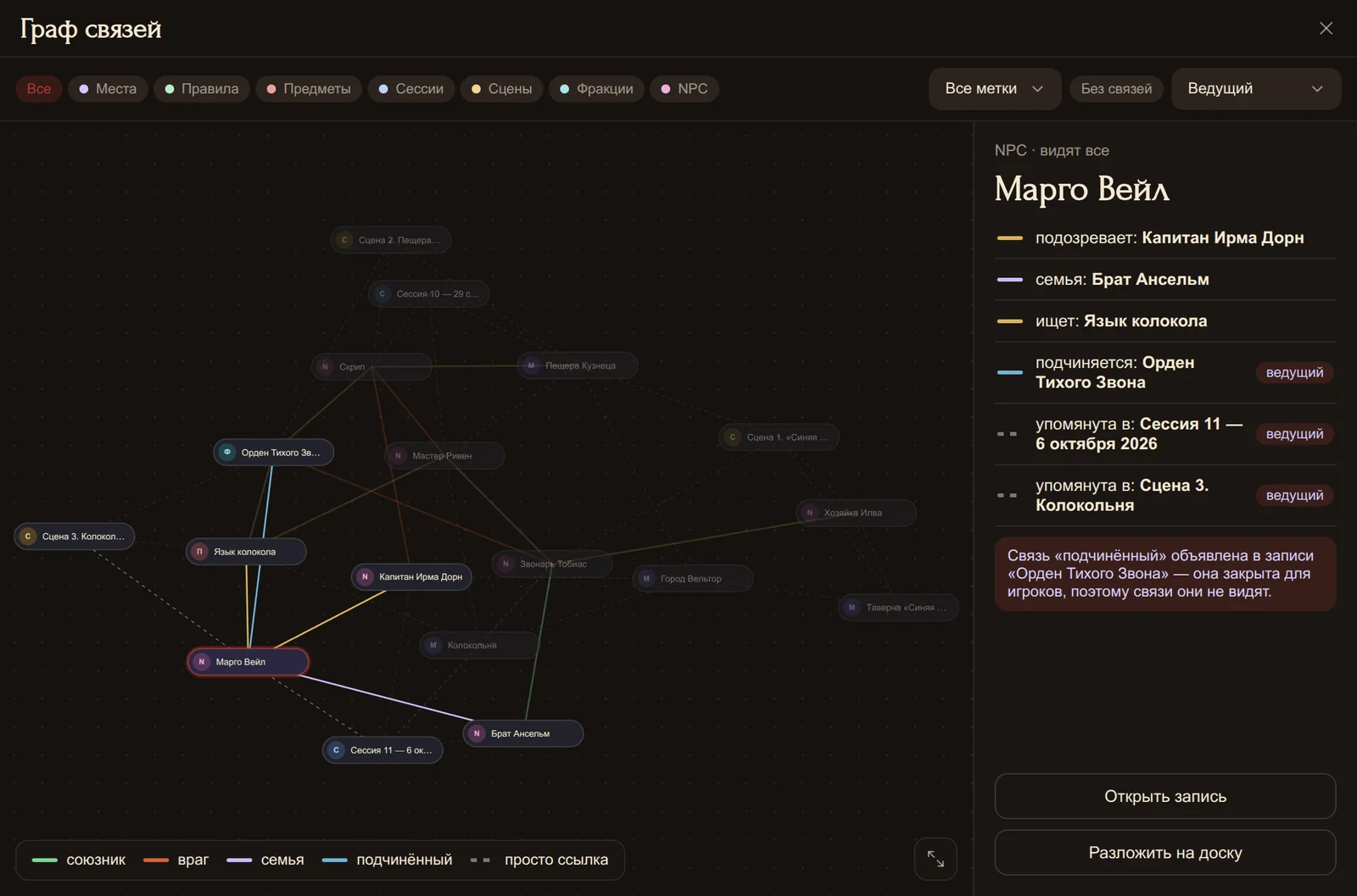
Task: Close the Граф связей dialog
Action: pyautogui.click(x=1326, y=29)
